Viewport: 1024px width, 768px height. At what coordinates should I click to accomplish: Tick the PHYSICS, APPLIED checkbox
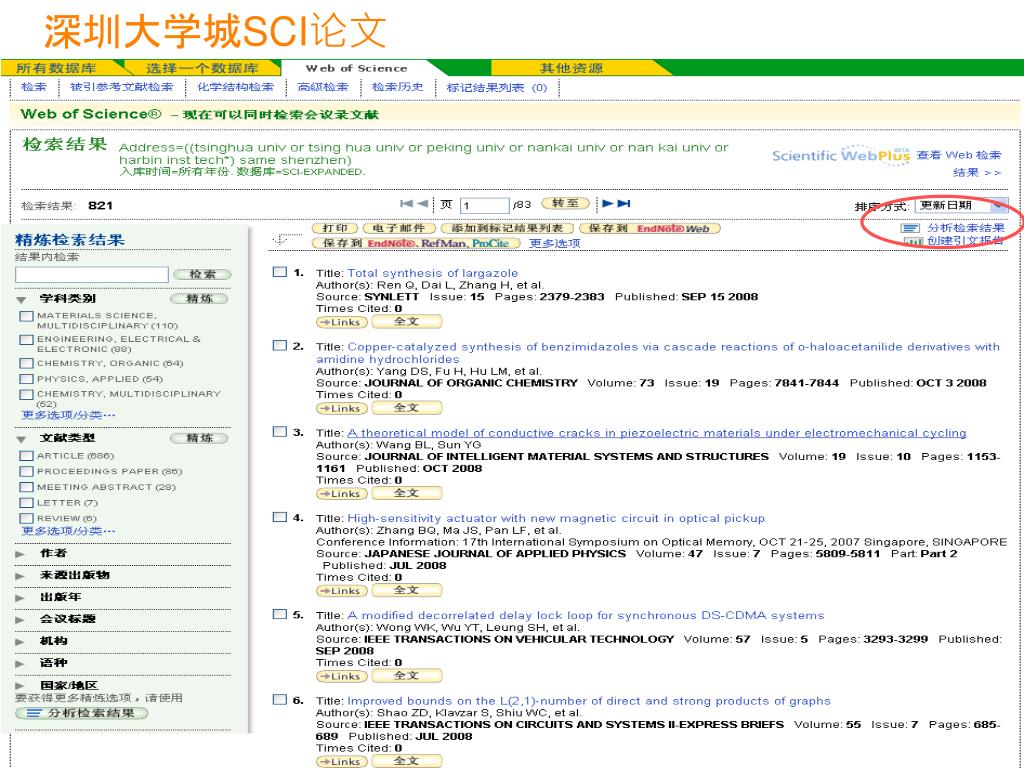coord(26,379)
